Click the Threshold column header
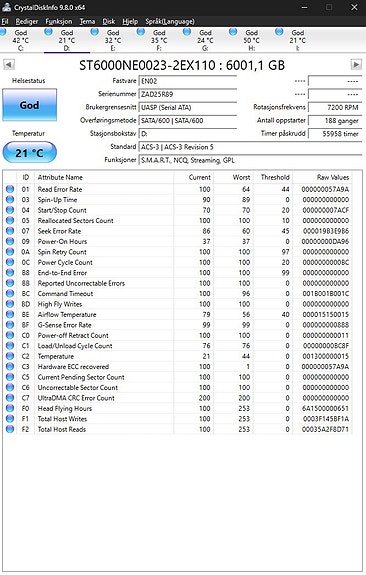 pos(273,177)
